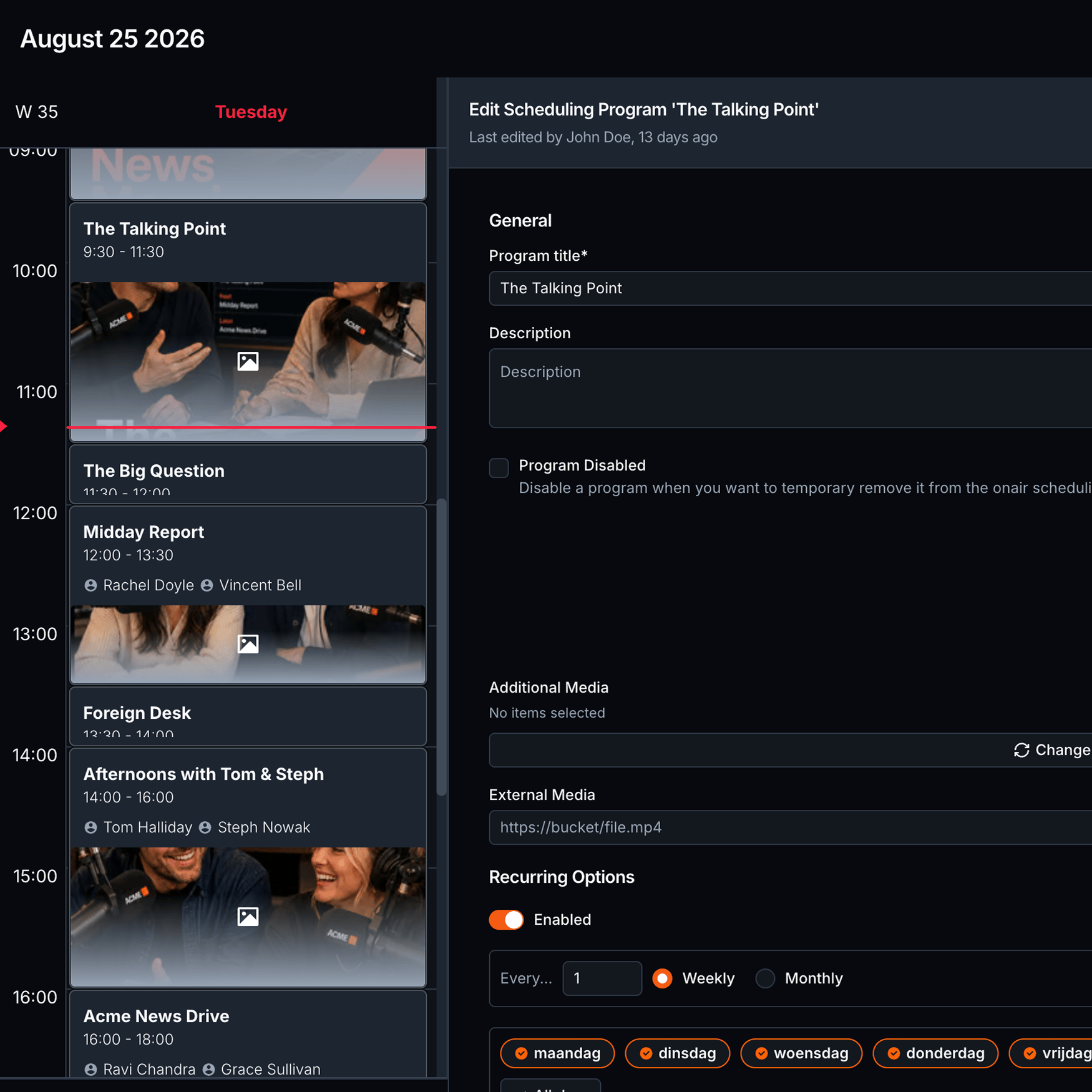Click person icon next to Vincent Bell

pyautogui.click(x=207, y=585)
